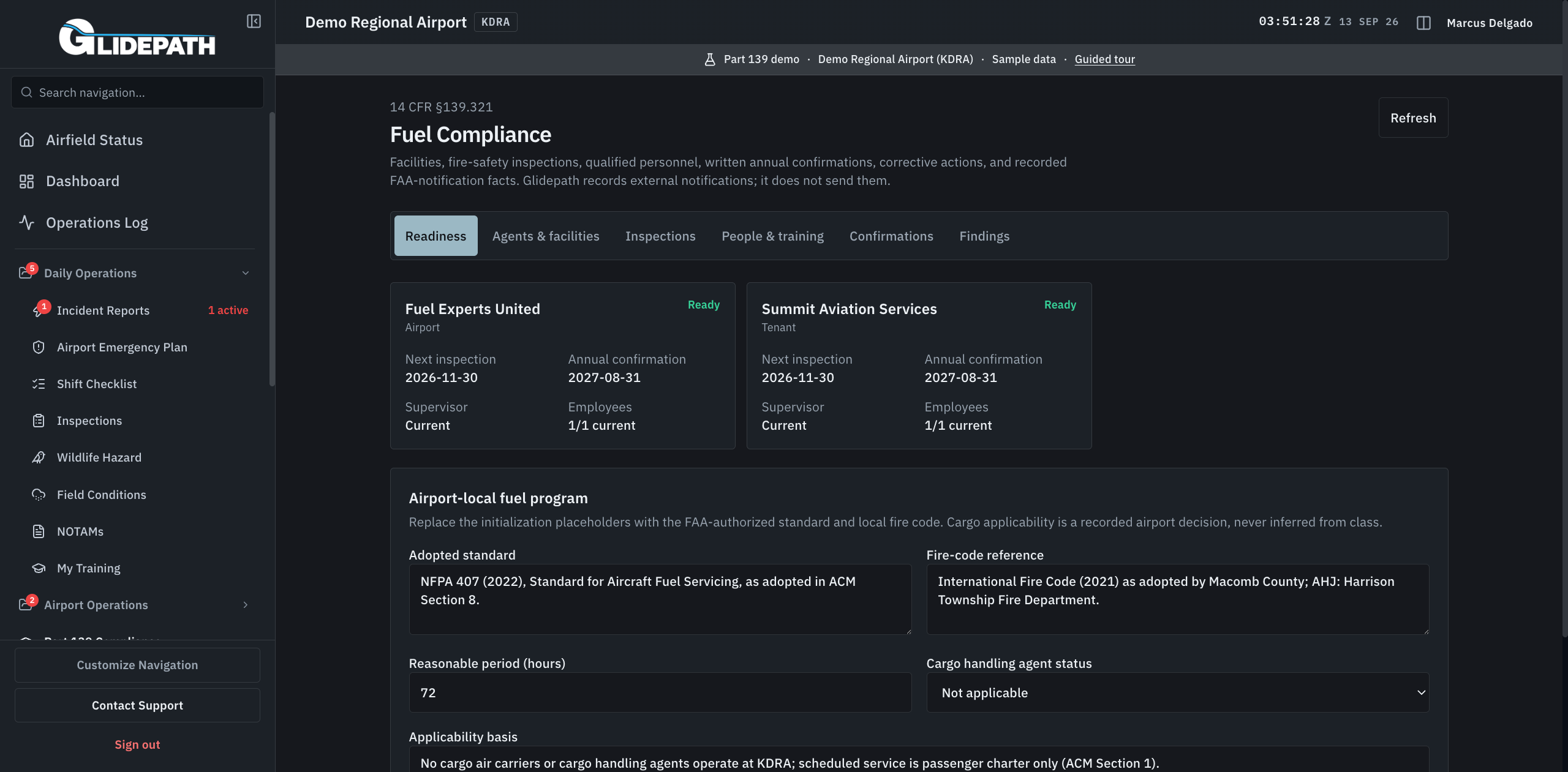Click the Incident Reports icon
This screenshot has height=772, width=1568.
(x=38, y=311)
